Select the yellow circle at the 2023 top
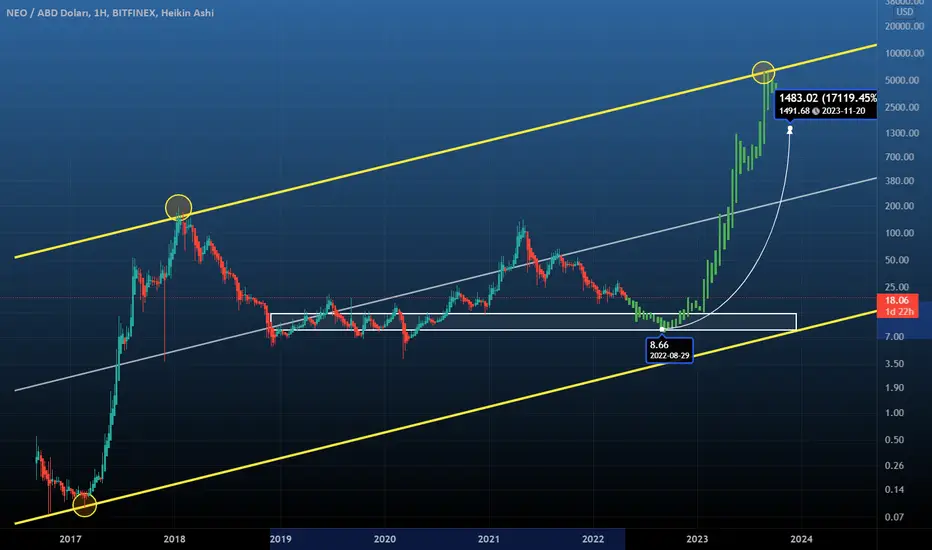This screenshot has height=550, width=932. [x=763, y=73]
